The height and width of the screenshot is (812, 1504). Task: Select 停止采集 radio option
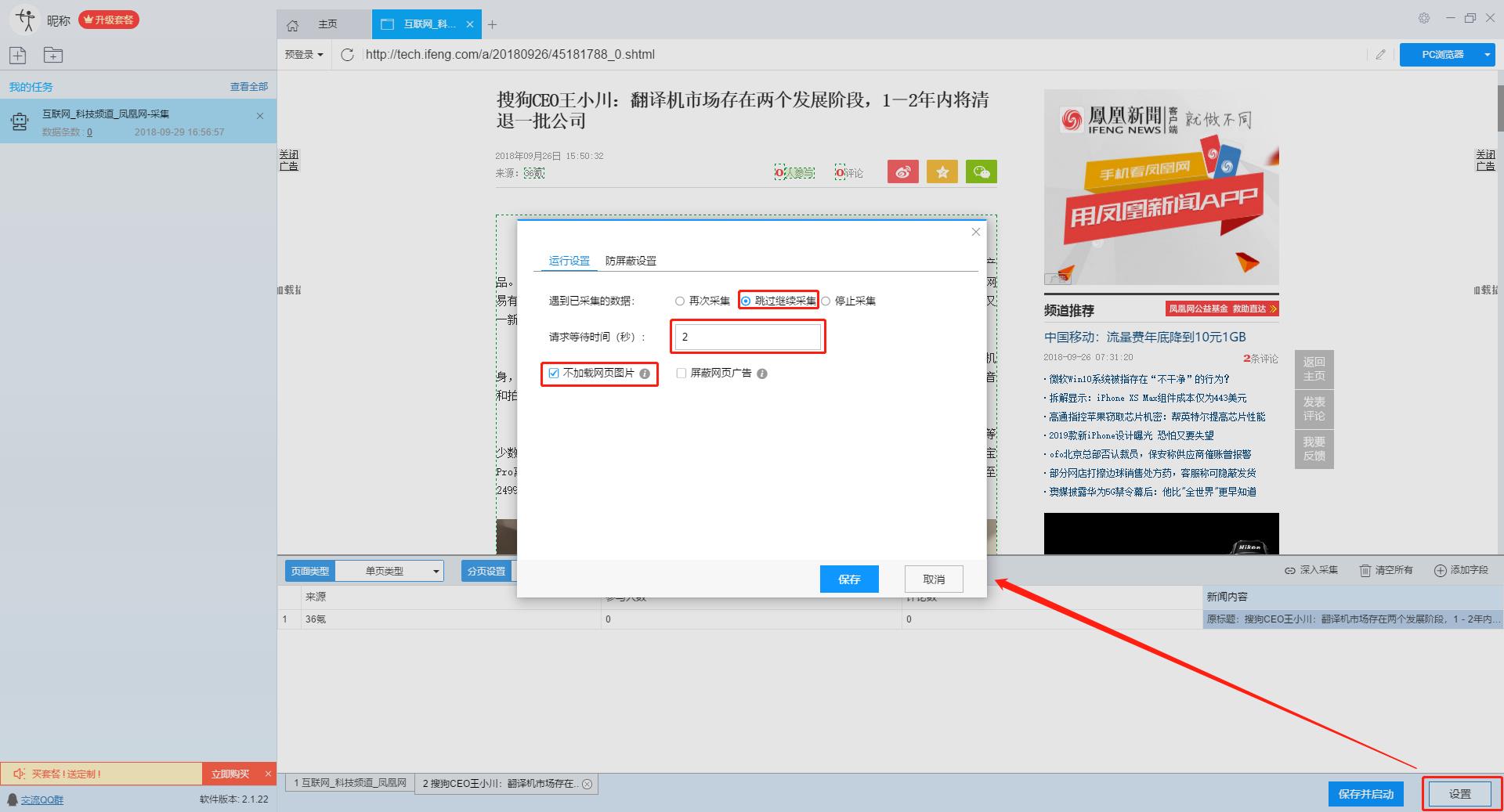[x=826, y=301]
